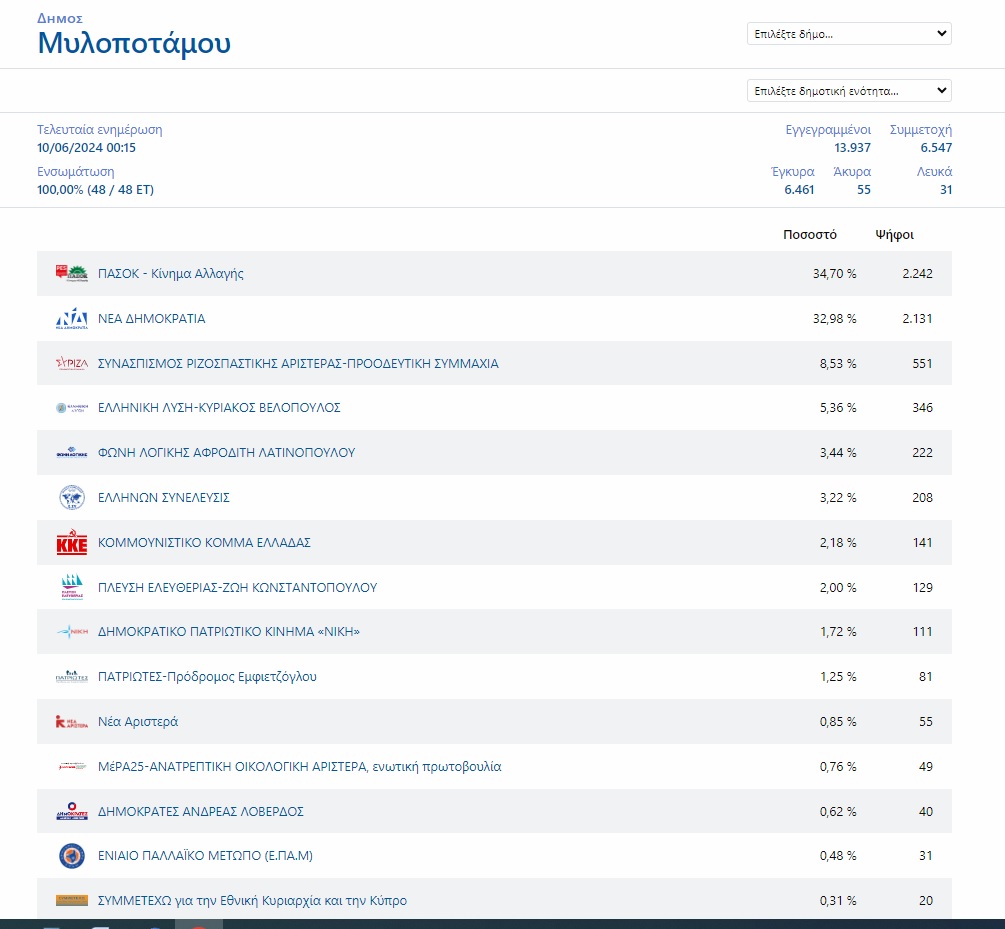Click turnout value '6.547'
This screenshot has width=1005, height=929.
(x=936, y=147)
